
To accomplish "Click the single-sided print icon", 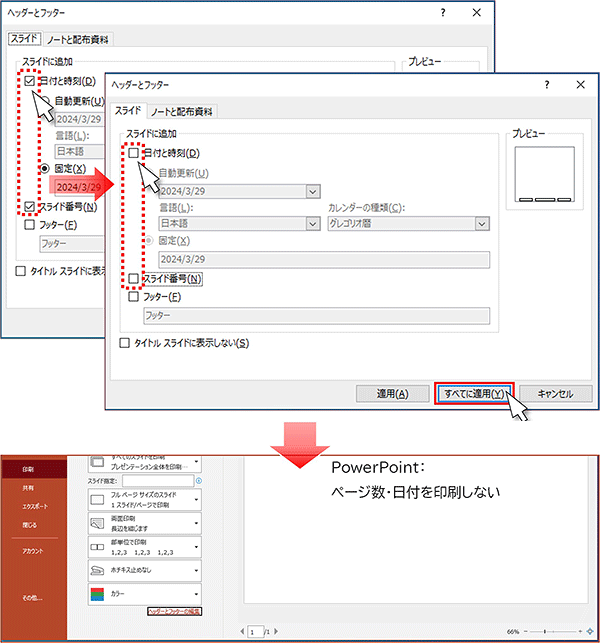I will pos(98,522).
